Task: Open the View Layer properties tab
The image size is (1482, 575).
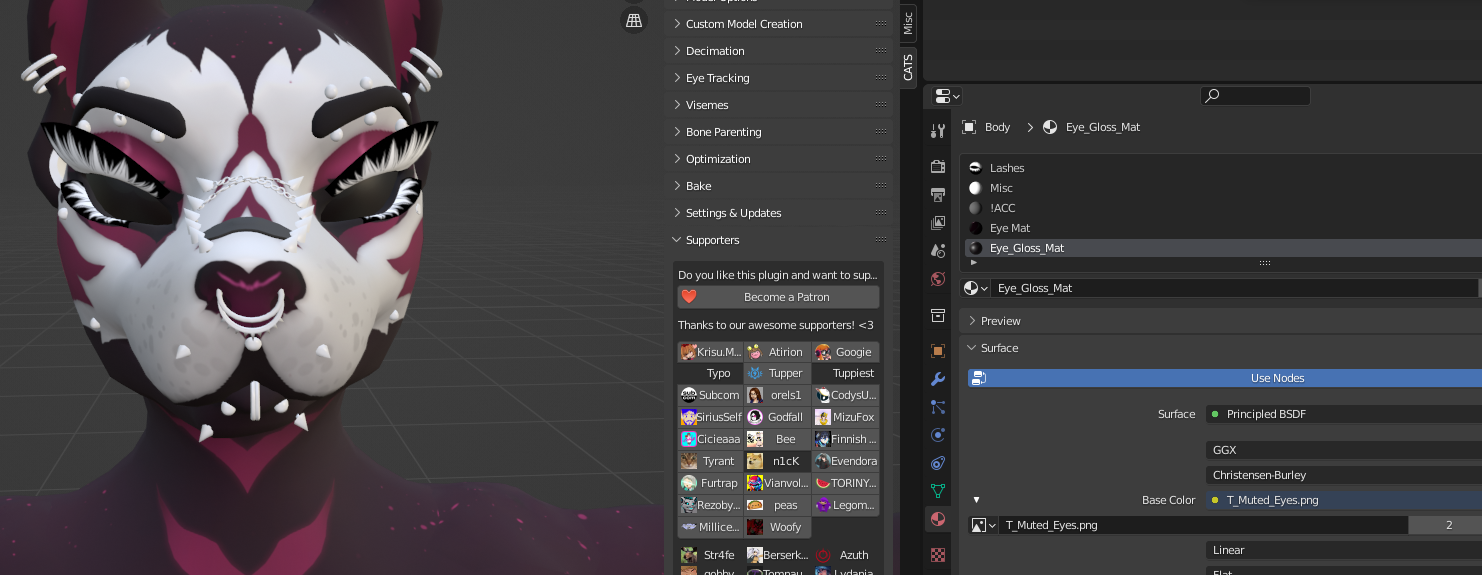Action: coord(938,222)
